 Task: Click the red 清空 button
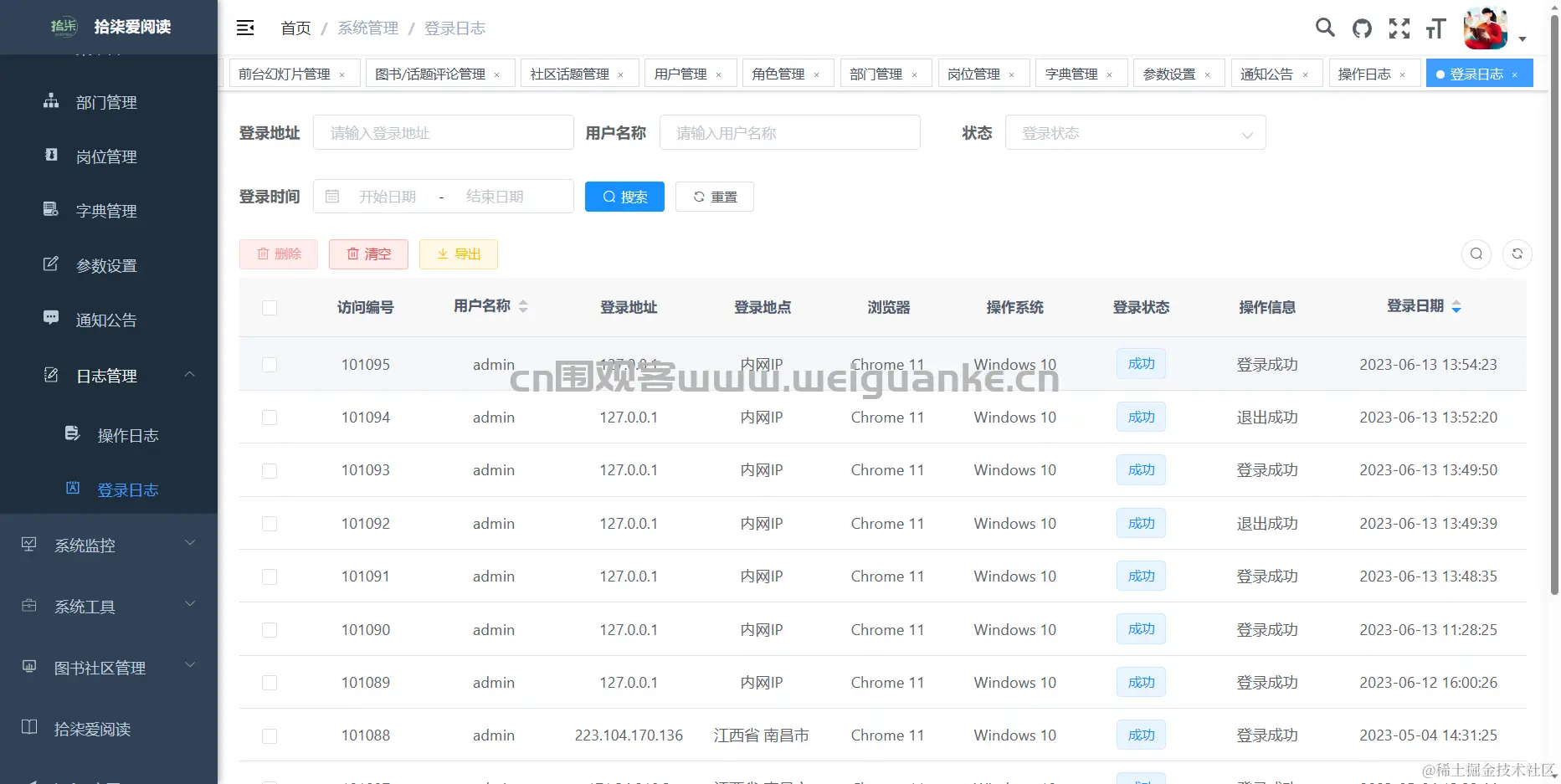(368, 254)
